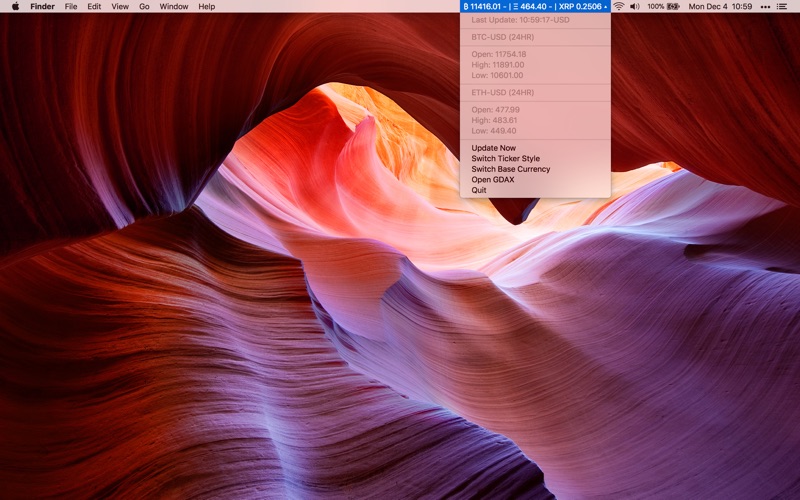Open the Help menu
Image resolution: width=800 pixels, height=500 pixels.
click(x=206, y=6)
